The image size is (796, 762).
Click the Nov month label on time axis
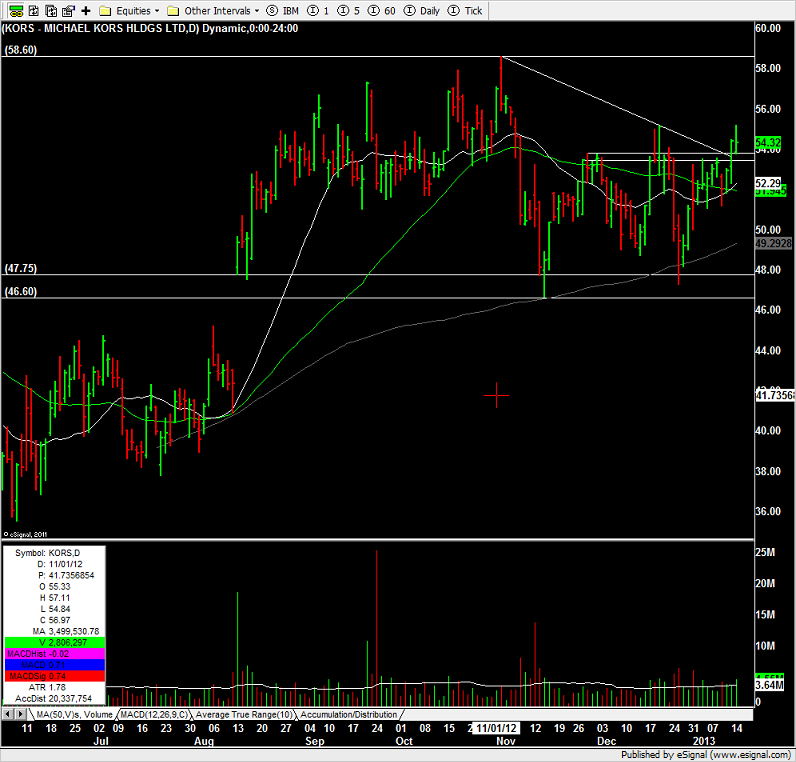[506, 741]
